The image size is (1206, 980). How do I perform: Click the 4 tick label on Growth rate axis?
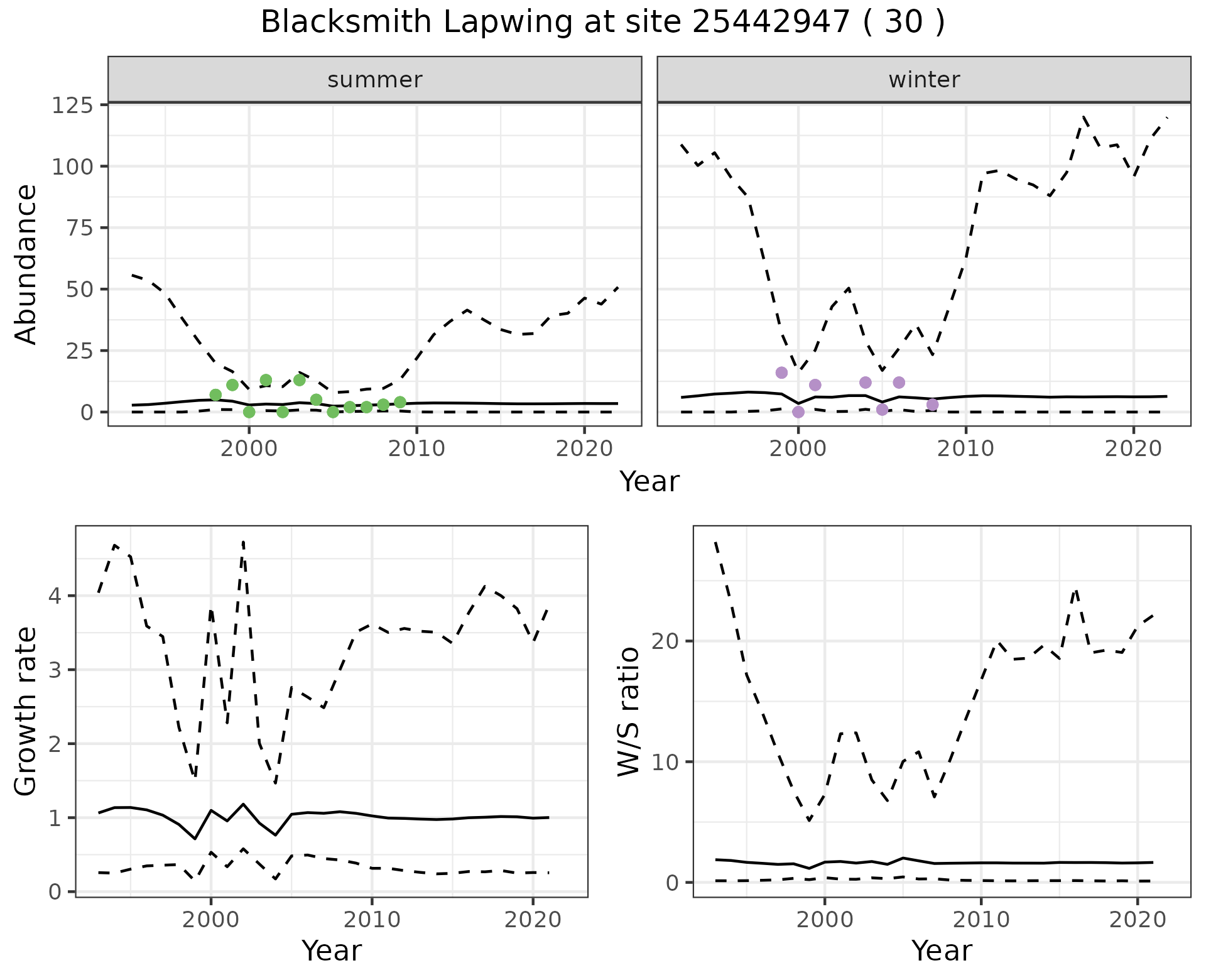[x=55, y=596]
